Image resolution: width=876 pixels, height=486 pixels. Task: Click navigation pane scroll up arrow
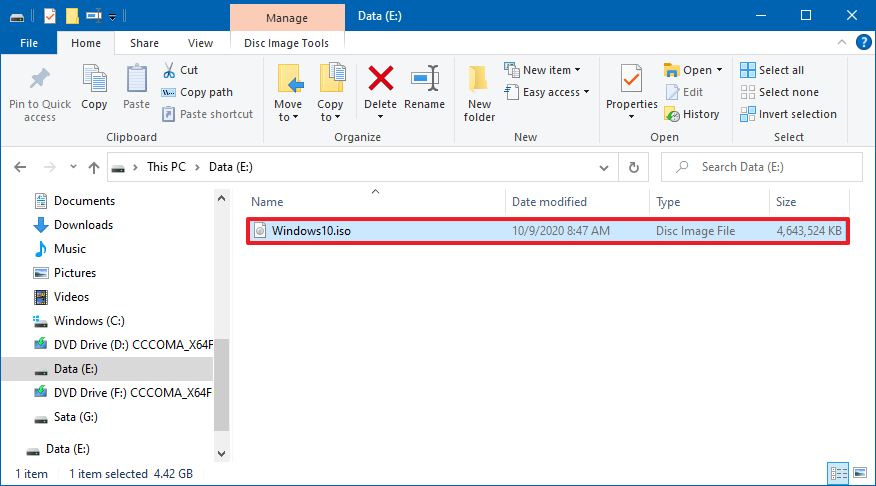pyautogui.click(x=221, y=198)
